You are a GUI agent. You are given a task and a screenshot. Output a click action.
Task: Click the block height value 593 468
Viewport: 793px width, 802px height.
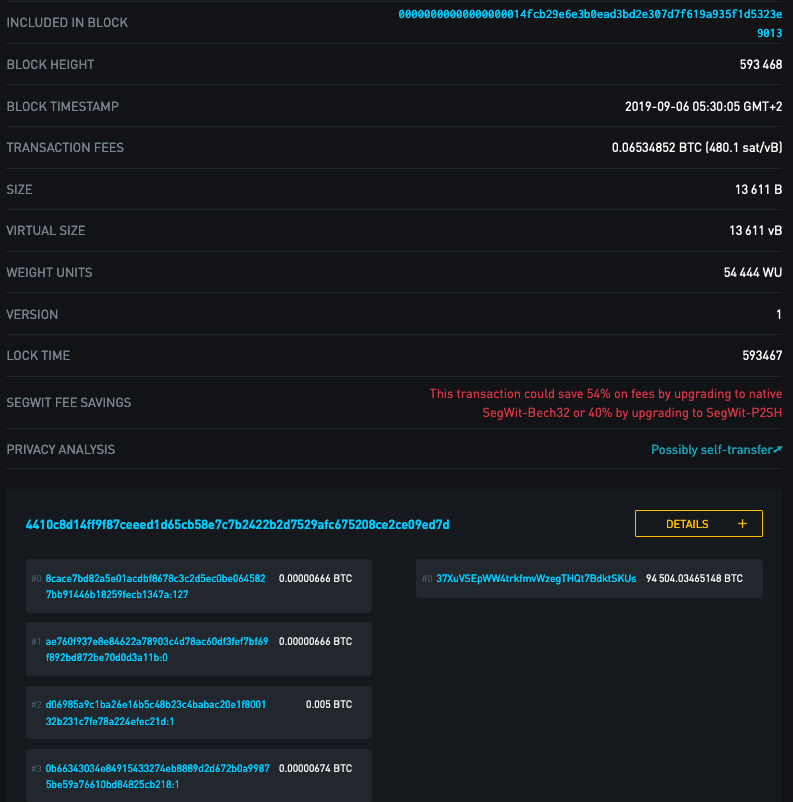pyautogui.click(x=761, y=64)
